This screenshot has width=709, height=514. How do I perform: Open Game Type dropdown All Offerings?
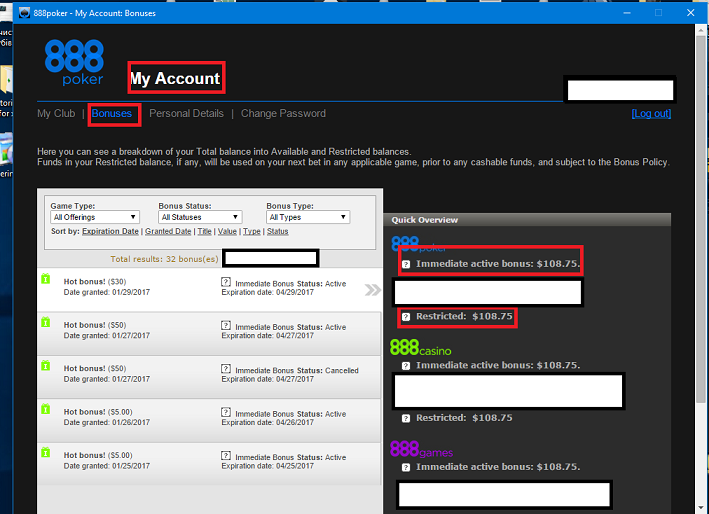tap(95, 217)
